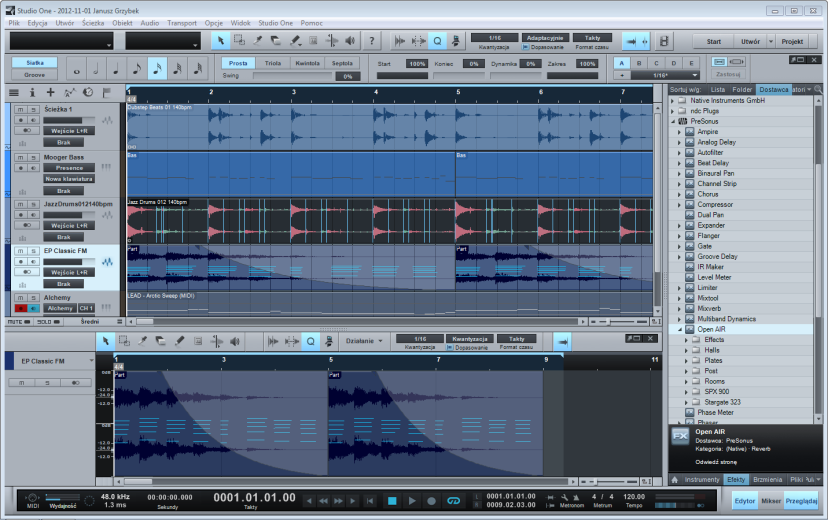The height and width of the screenshot is (520, 828).
Task: Return to zero in transport
Action: point(370,500)
